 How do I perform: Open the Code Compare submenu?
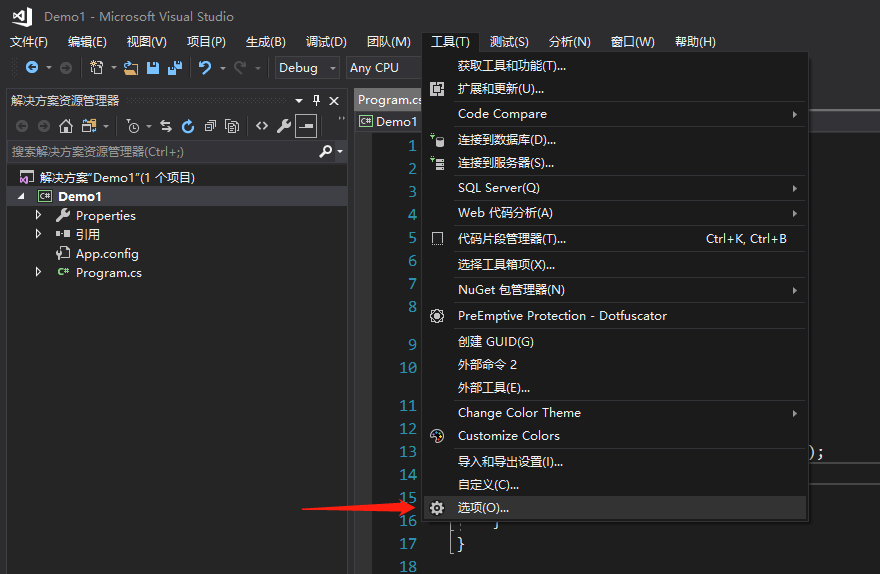[615, 114]
